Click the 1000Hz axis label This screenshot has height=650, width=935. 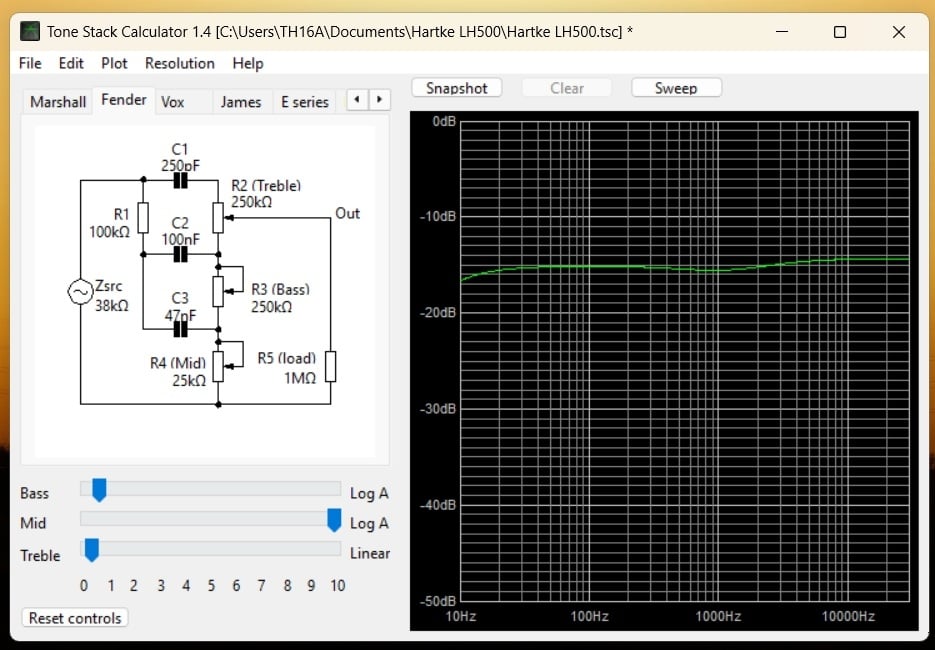[718, 616]
